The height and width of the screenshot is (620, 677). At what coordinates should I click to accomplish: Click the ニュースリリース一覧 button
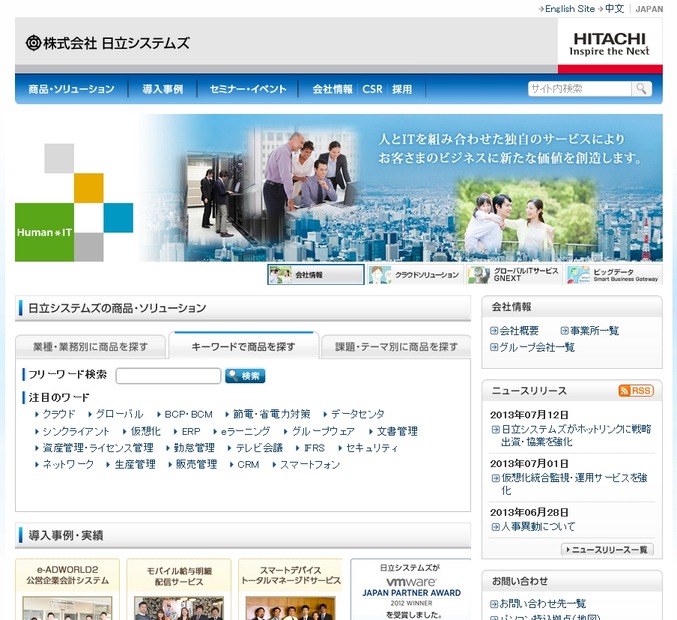607,550
